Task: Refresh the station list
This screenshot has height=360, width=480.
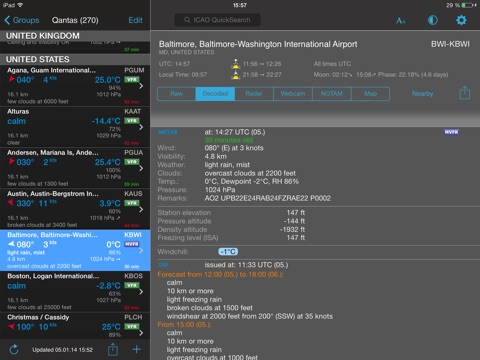Action: (14, 349)
